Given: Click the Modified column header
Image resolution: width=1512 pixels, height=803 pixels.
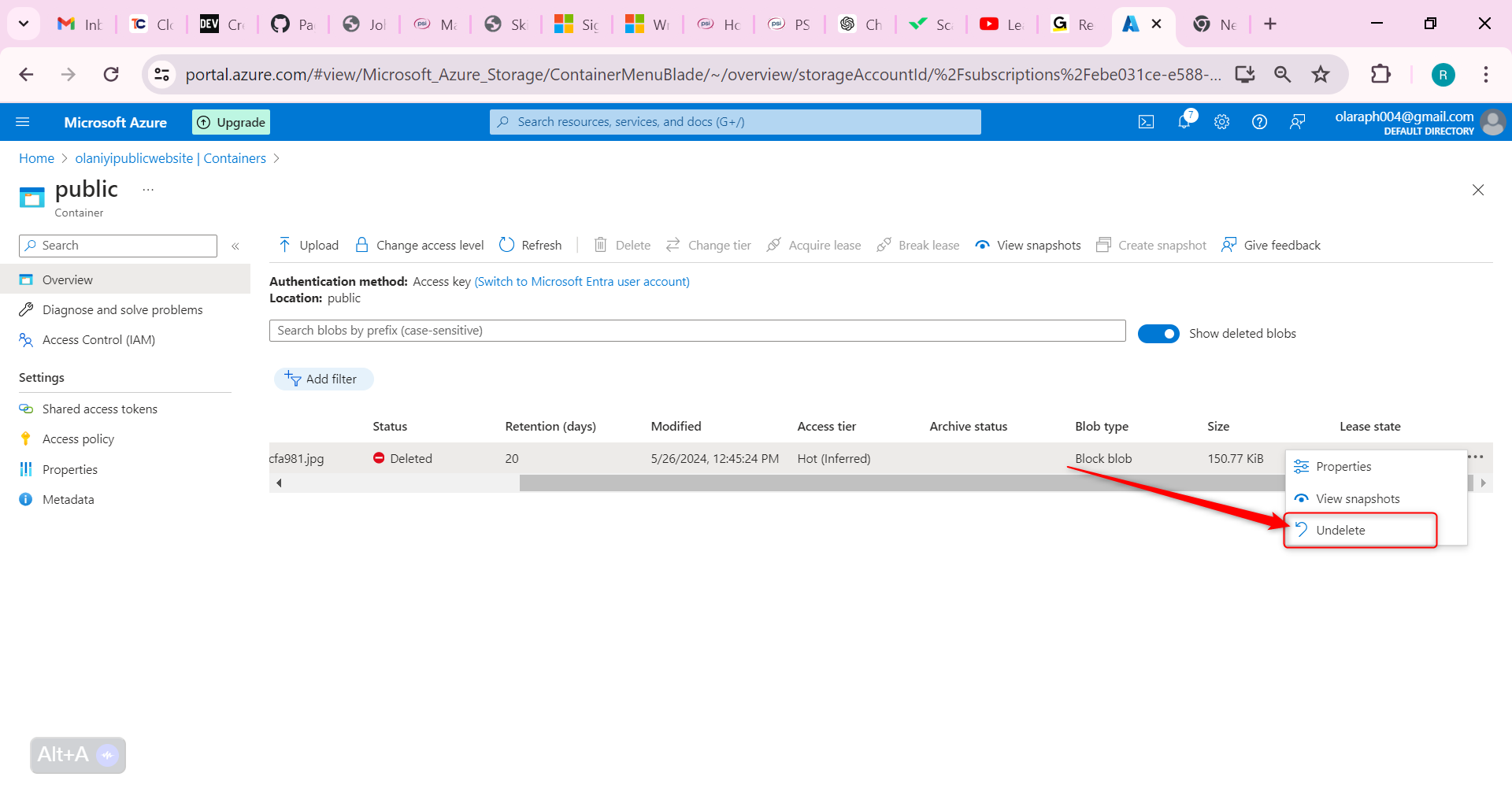Looking at the screenshot, I should click(x=676, y=426).
